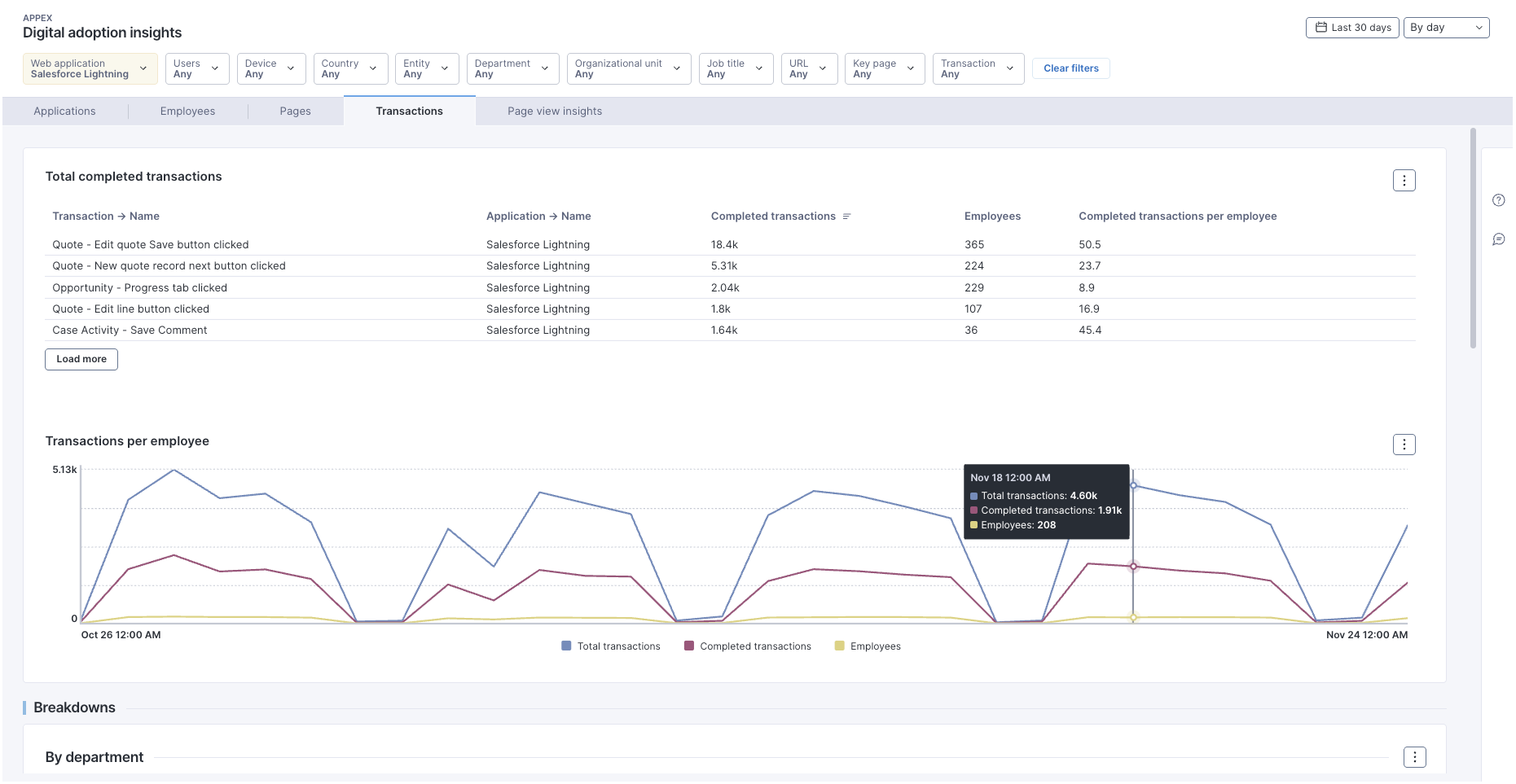Switch to the Employees tab

coord(187,112)
